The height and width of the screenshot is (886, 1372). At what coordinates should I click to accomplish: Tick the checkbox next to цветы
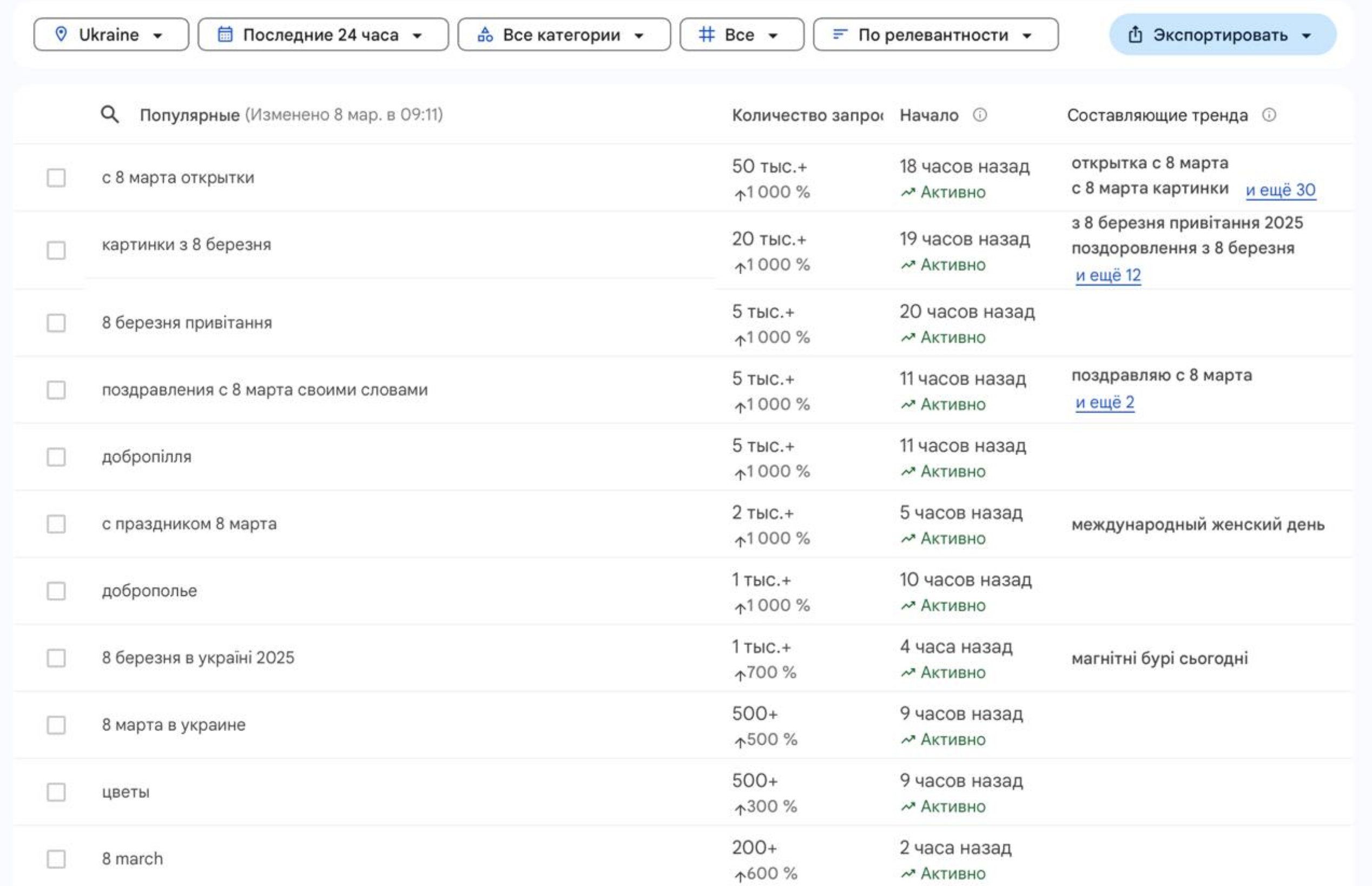pos(56,792)
